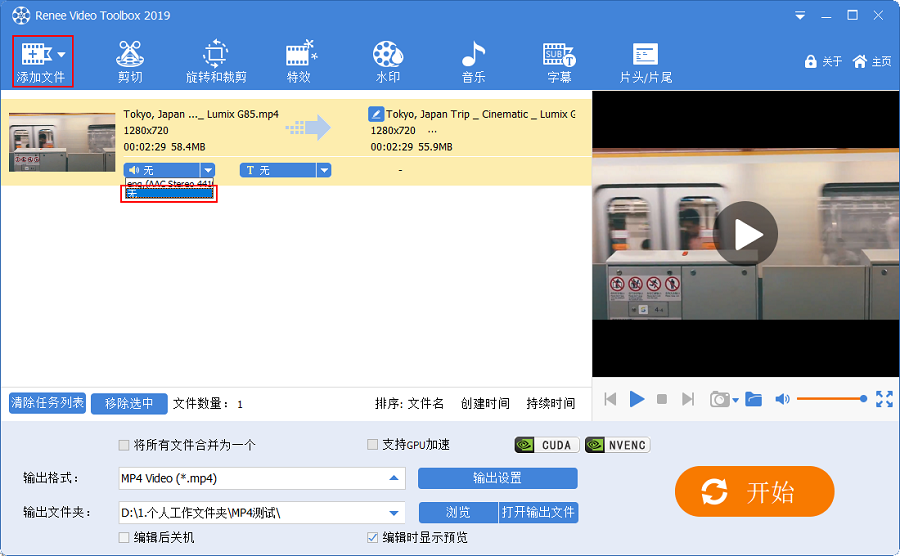Viewport: 900px width, 556px height.
Task: Stop the preview playback
Action: pyautogui.click(x=662, y=399)
